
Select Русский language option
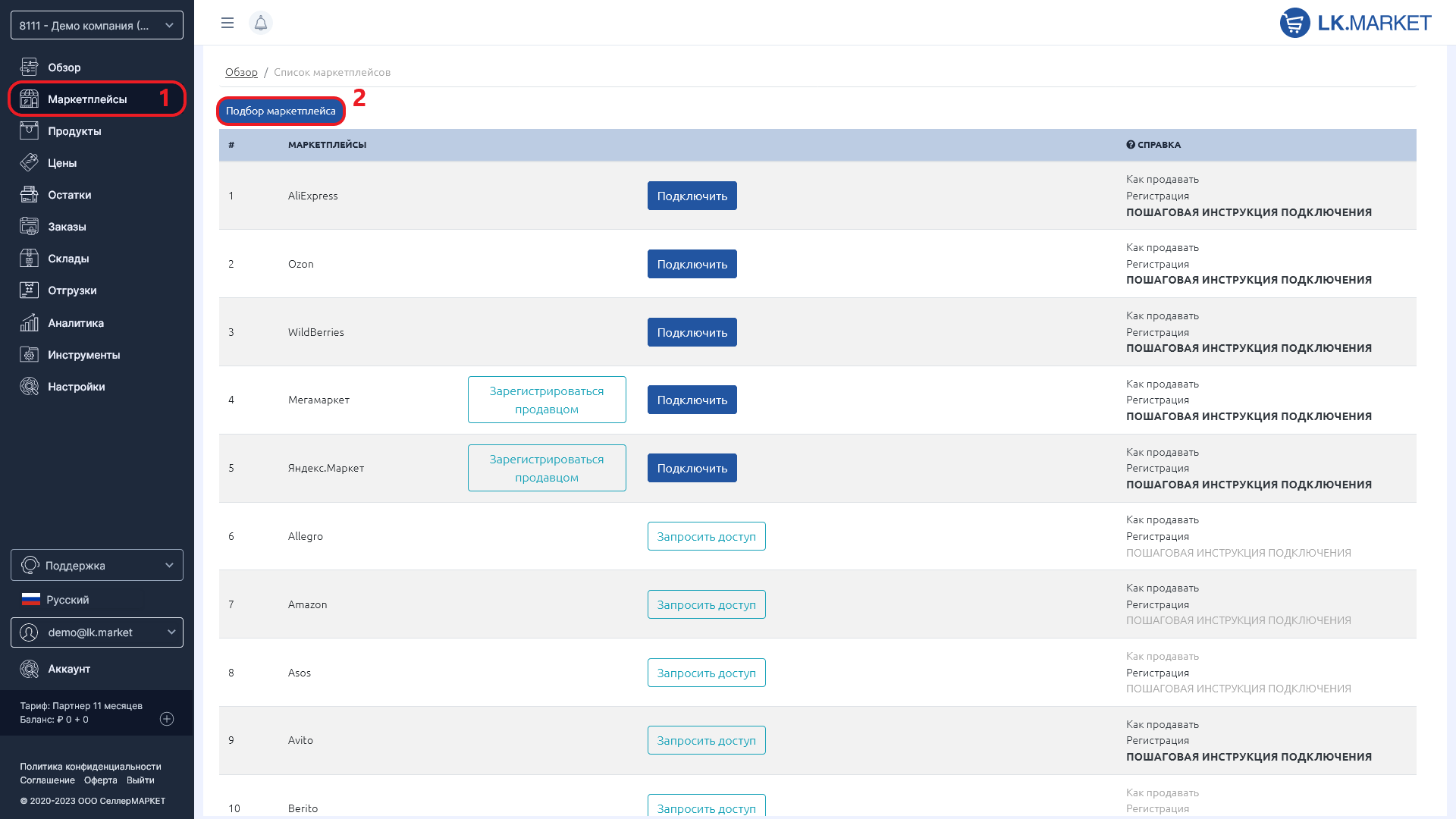pyautogui.click(x=67, y=600)
